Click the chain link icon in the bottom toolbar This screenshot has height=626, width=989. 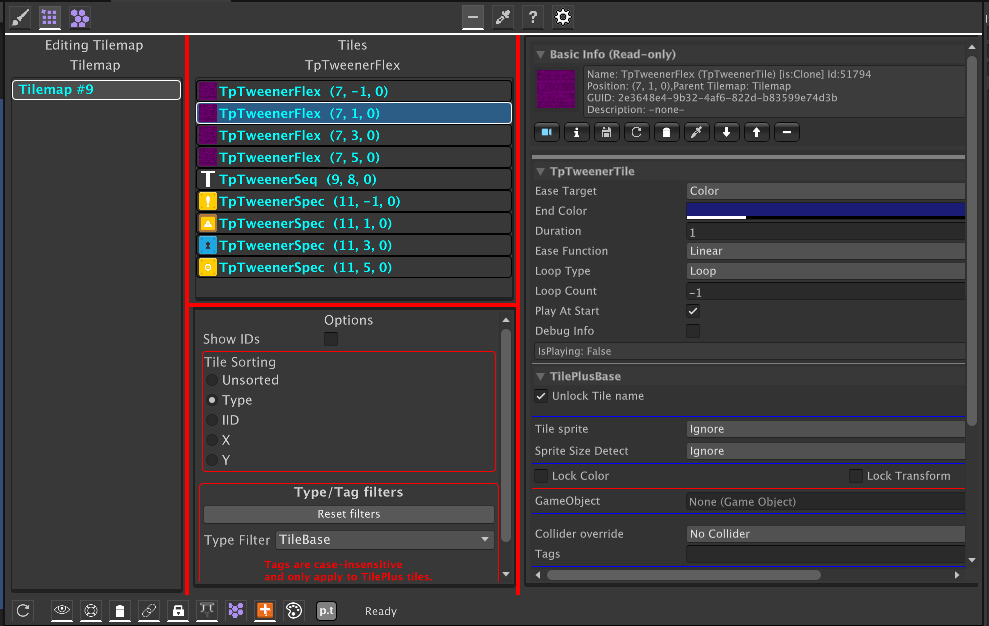coord(149,610)
